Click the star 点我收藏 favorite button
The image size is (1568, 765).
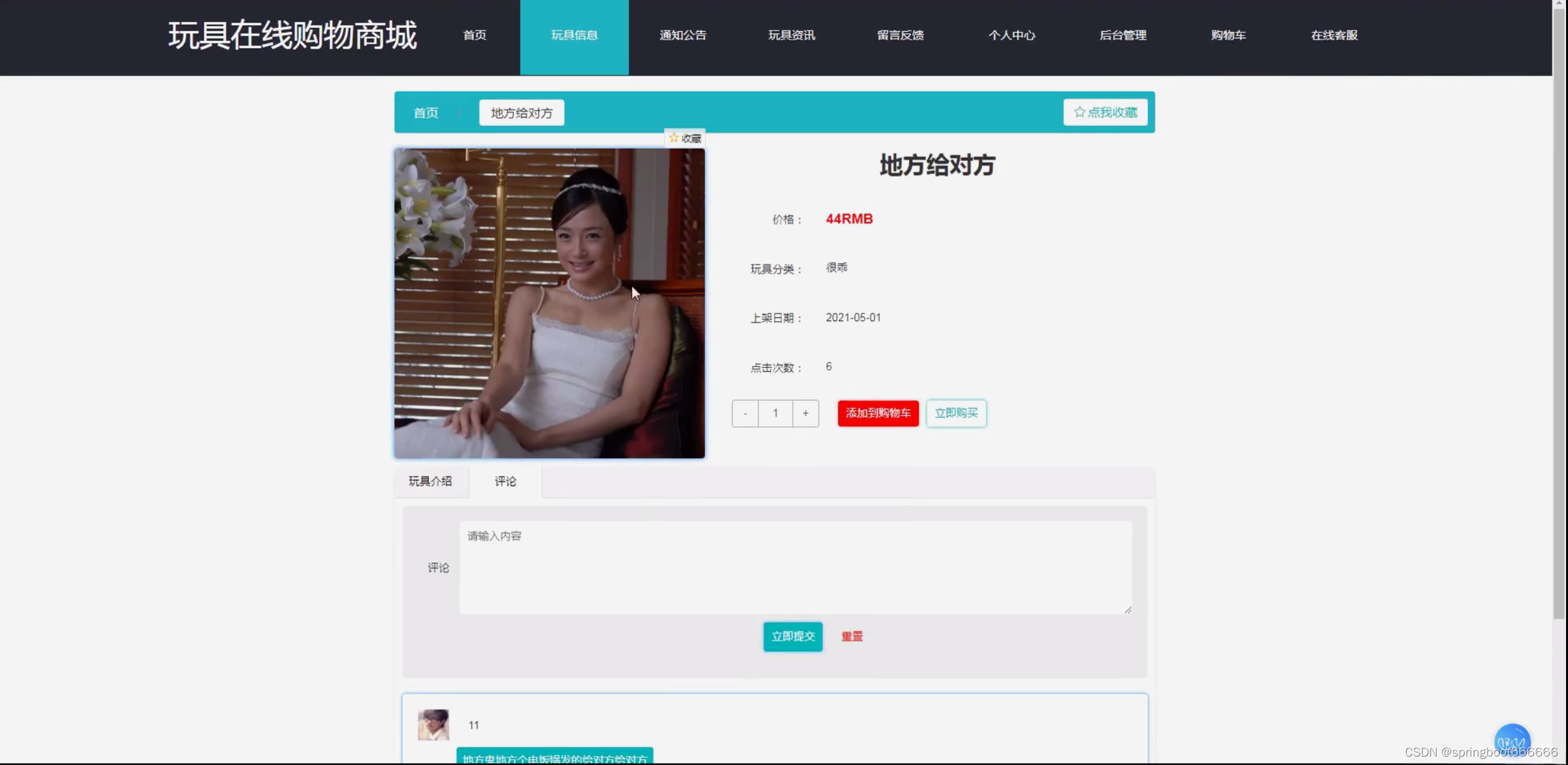pyautogui.click(x=1105, y=112)
